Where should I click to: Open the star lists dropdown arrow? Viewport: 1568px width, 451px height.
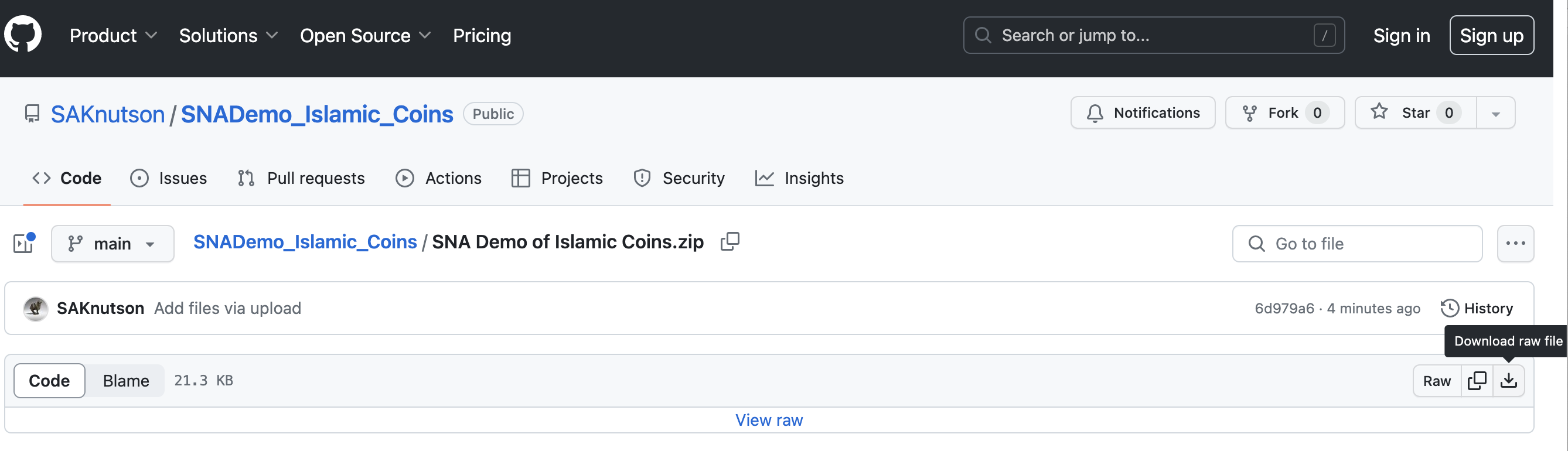point(1495,112)
